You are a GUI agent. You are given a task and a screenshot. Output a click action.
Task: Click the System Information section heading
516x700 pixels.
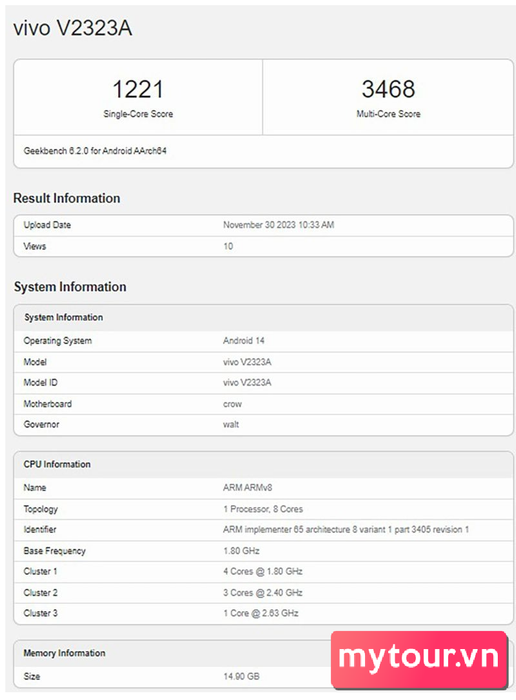tap(70, 287)
